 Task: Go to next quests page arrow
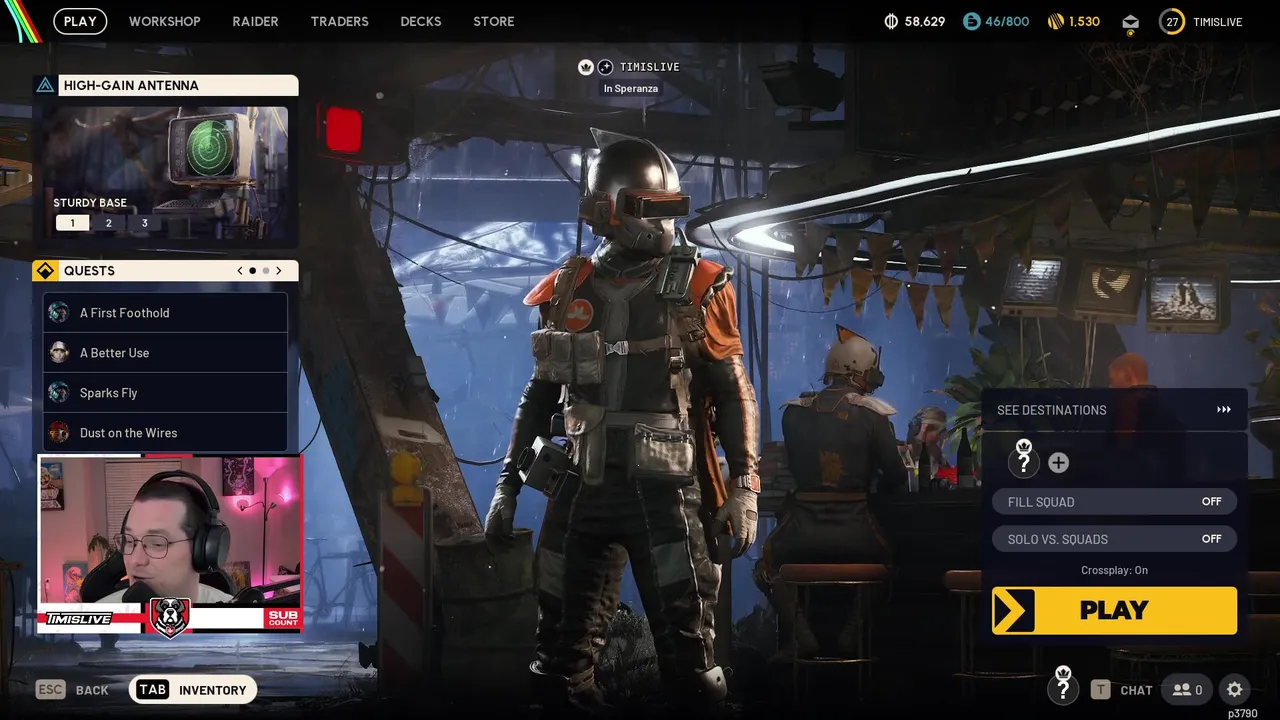pos(279,271)
